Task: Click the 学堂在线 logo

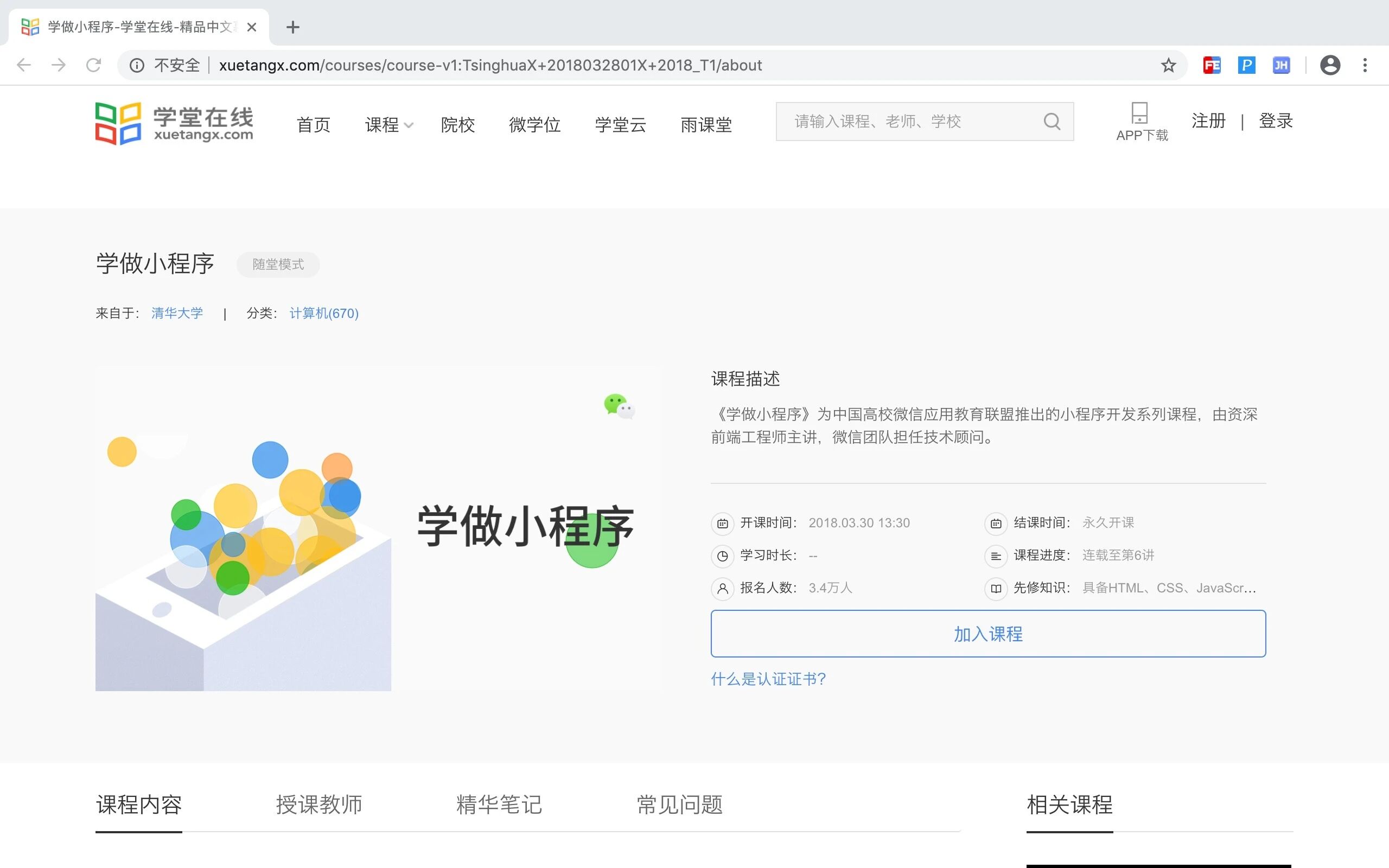Action: click(174, 124)
